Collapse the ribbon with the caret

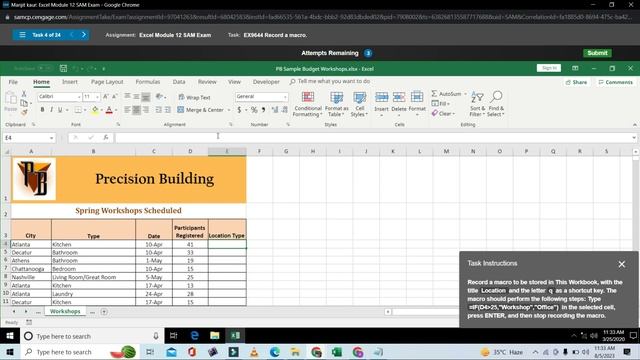(634, 125)
